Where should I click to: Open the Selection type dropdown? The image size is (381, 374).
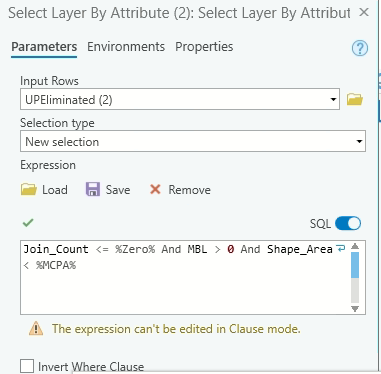(193, 141)
